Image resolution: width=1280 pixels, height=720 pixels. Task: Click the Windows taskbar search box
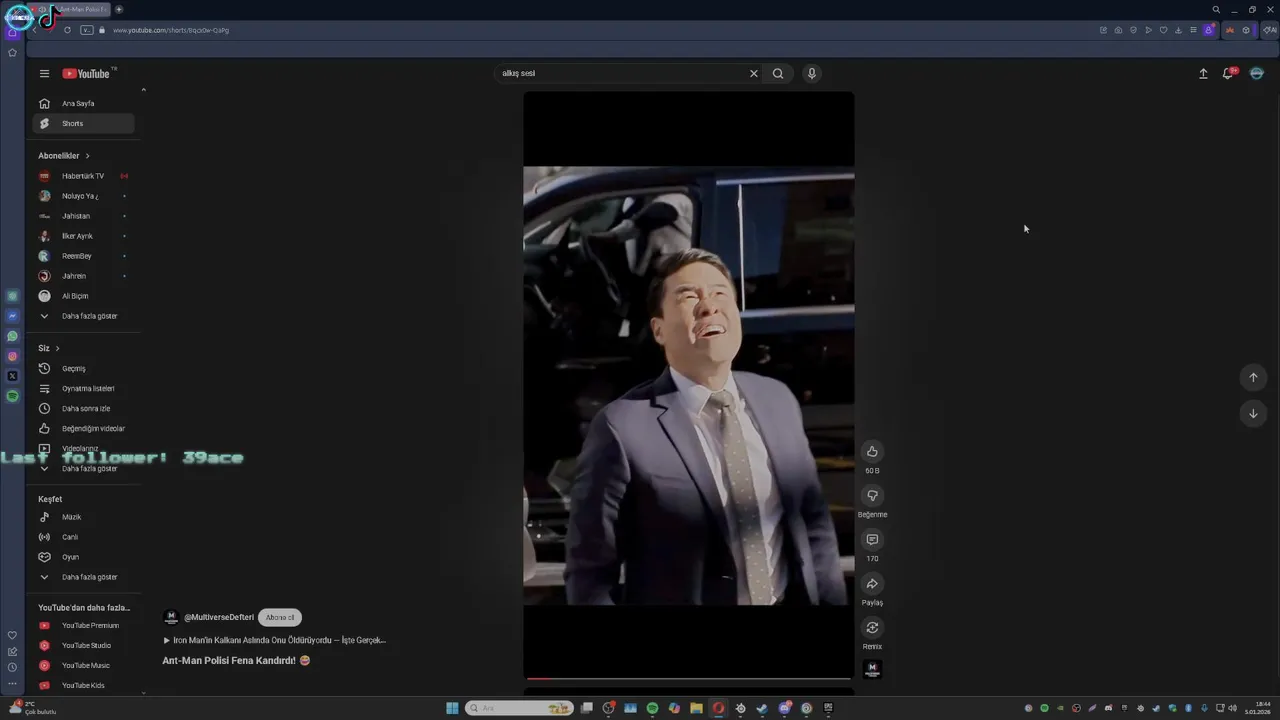point(518,708)
